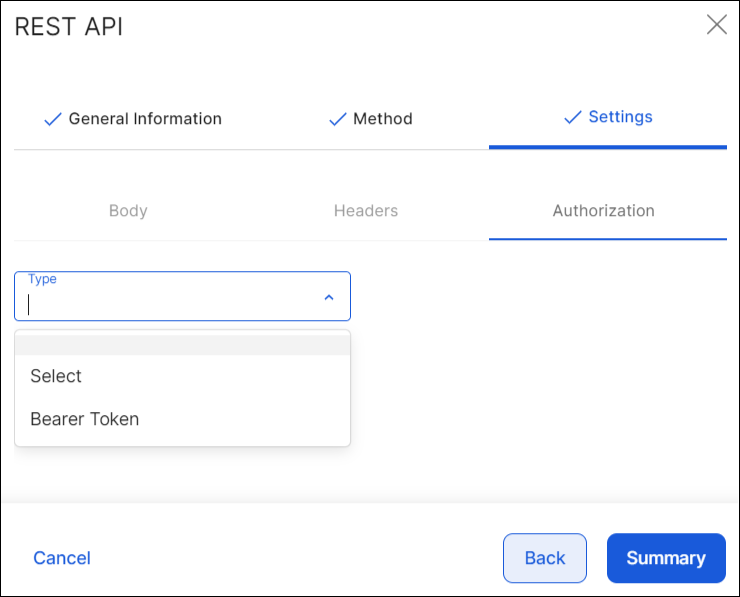Click the checkmark icon beside Settings

point(573,117)
